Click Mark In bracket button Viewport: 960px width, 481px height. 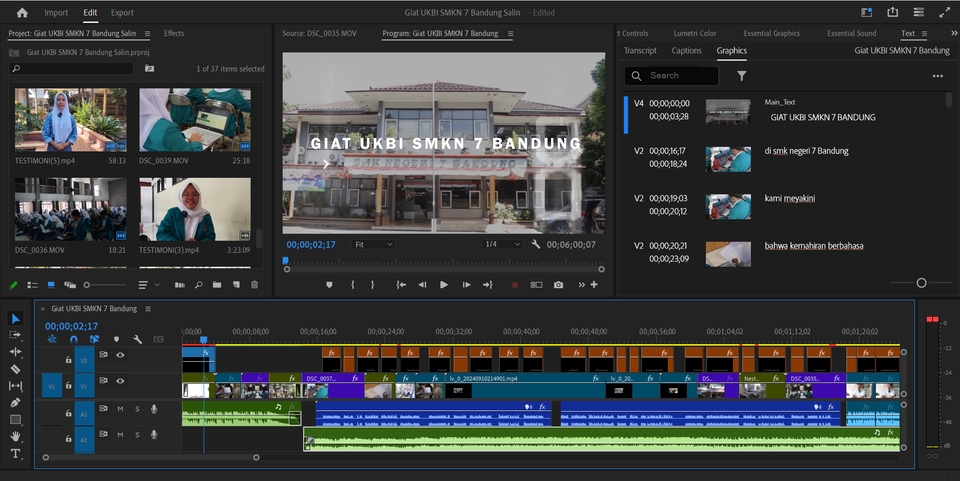coord(353,285)
